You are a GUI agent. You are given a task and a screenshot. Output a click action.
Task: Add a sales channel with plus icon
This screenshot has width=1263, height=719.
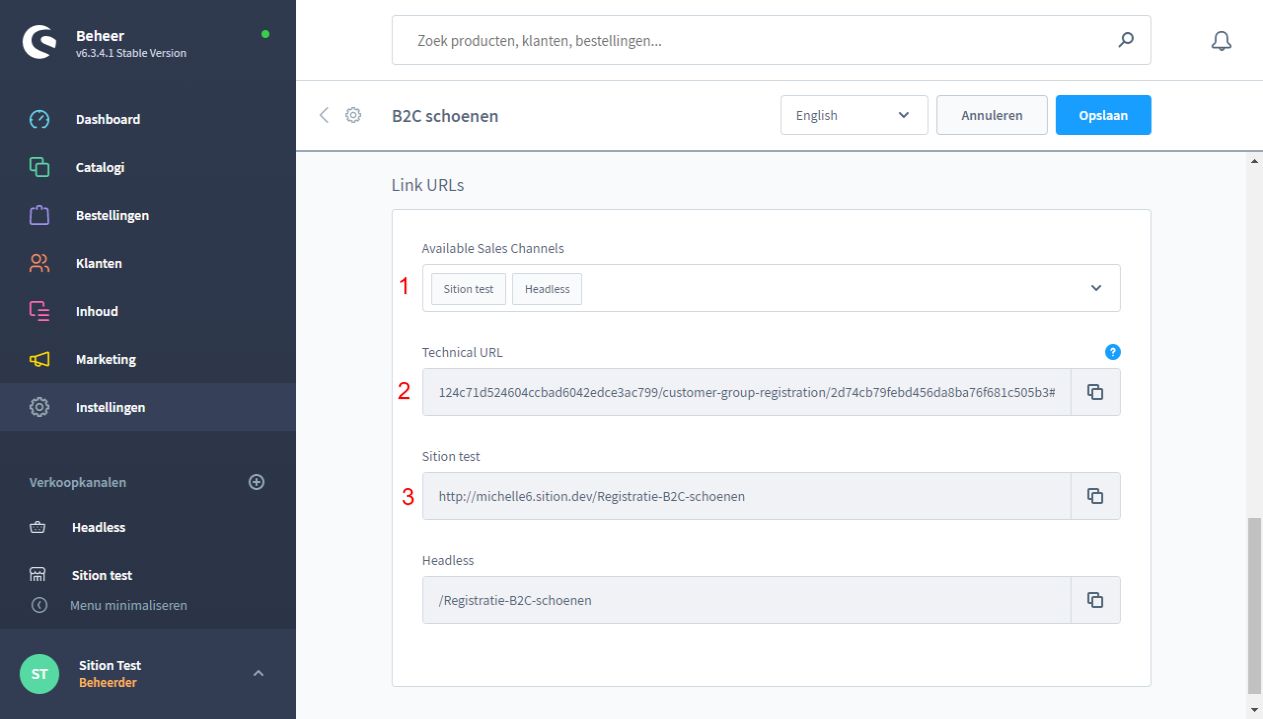[x=256, y=482]
